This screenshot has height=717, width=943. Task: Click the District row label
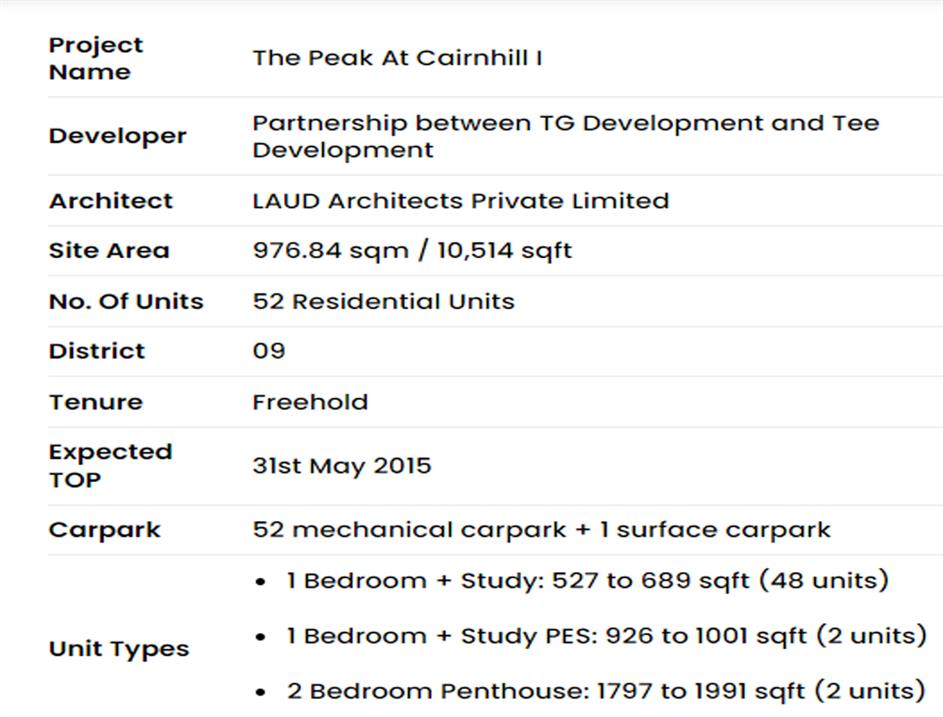pyautogui.click(x=97, y=352)
